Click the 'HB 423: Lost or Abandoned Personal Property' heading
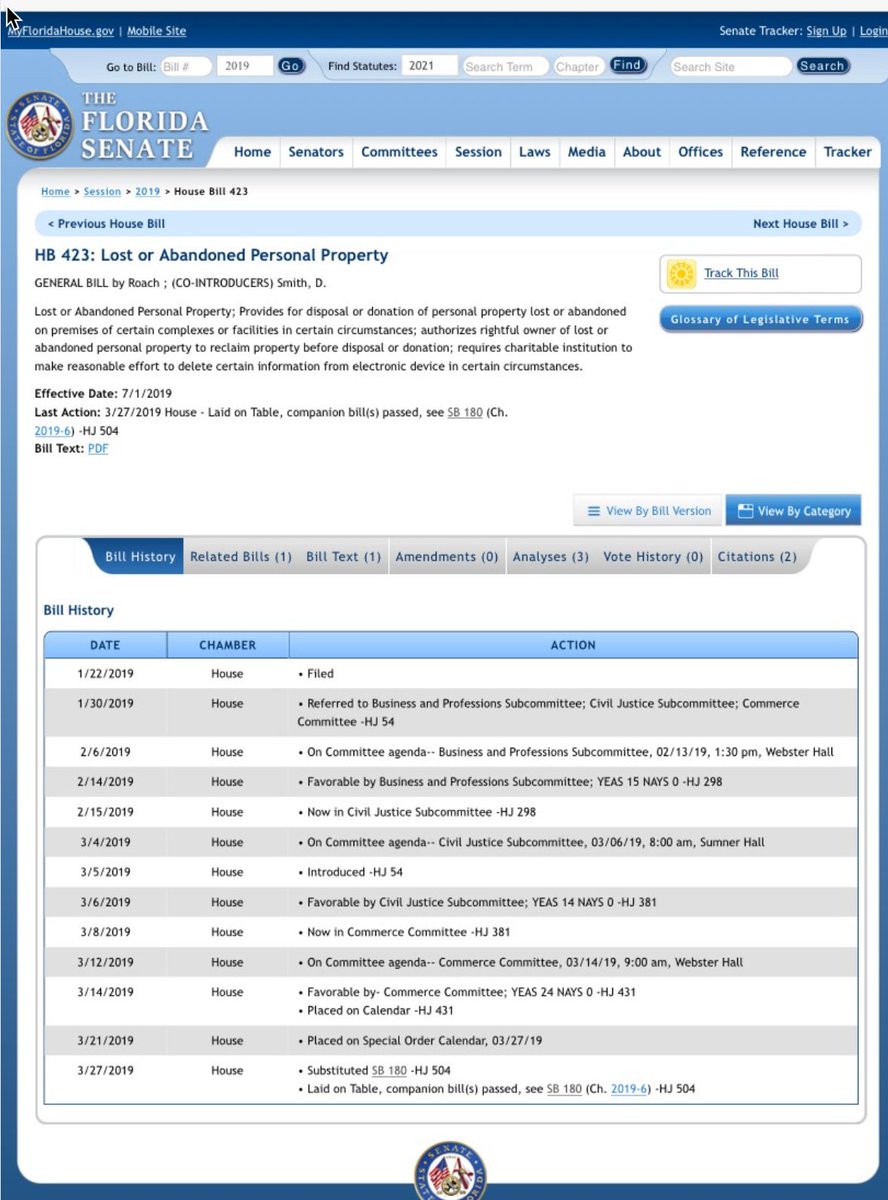 point(211,255)
